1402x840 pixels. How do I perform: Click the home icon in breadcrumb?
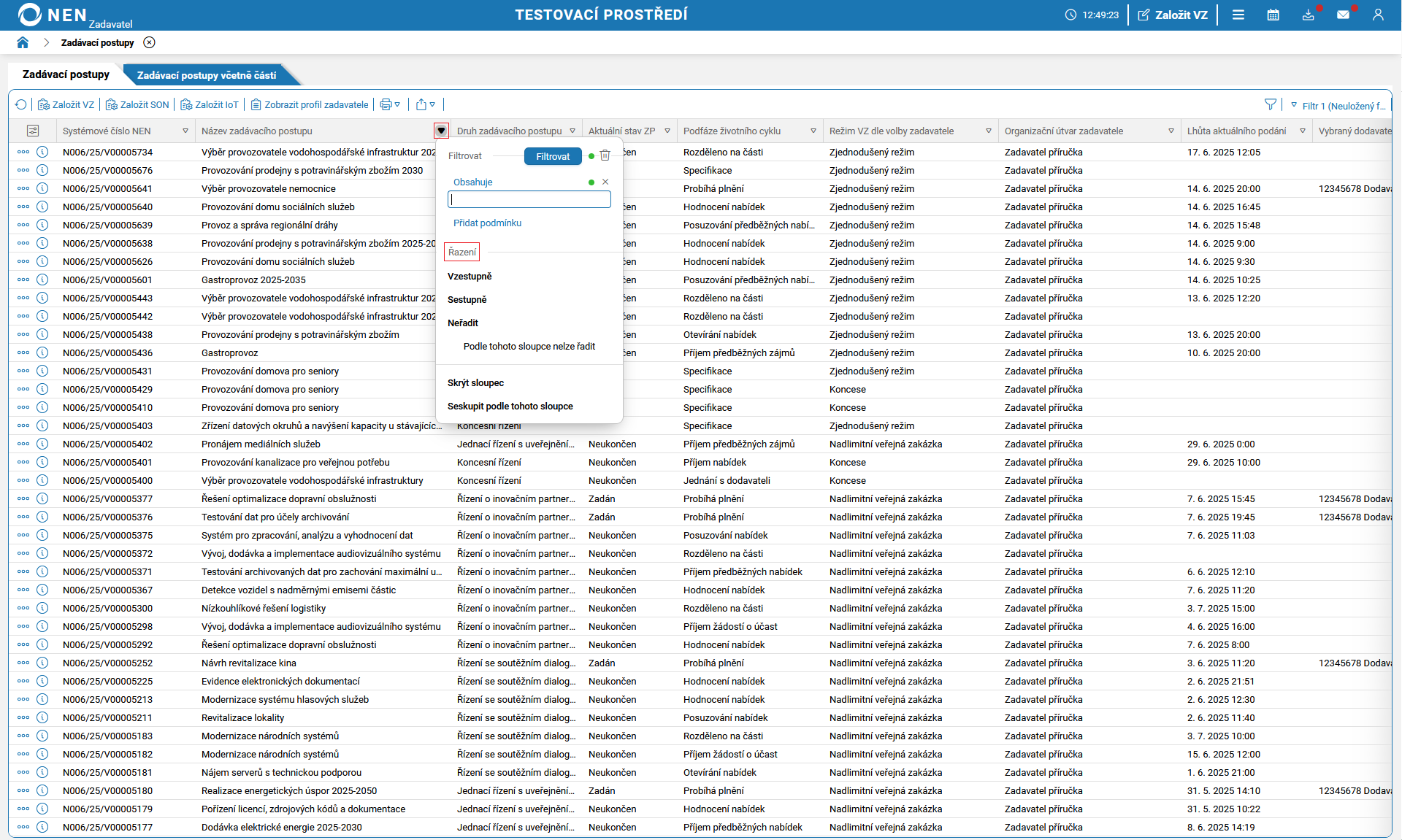coord(23,42)
